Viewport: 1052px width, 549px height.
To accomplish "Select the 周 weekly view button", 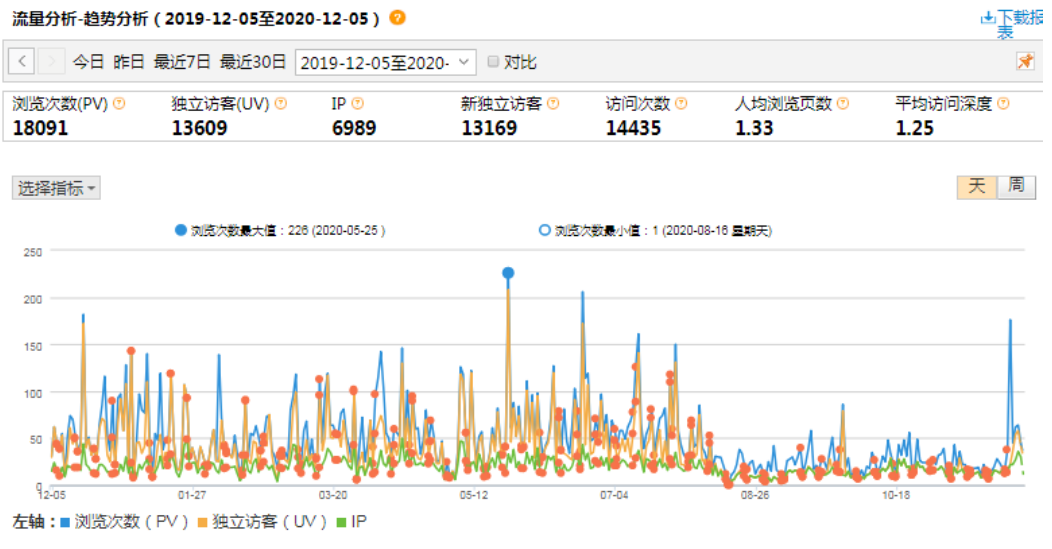I will pyautogui.click(x=1016, y=186).
